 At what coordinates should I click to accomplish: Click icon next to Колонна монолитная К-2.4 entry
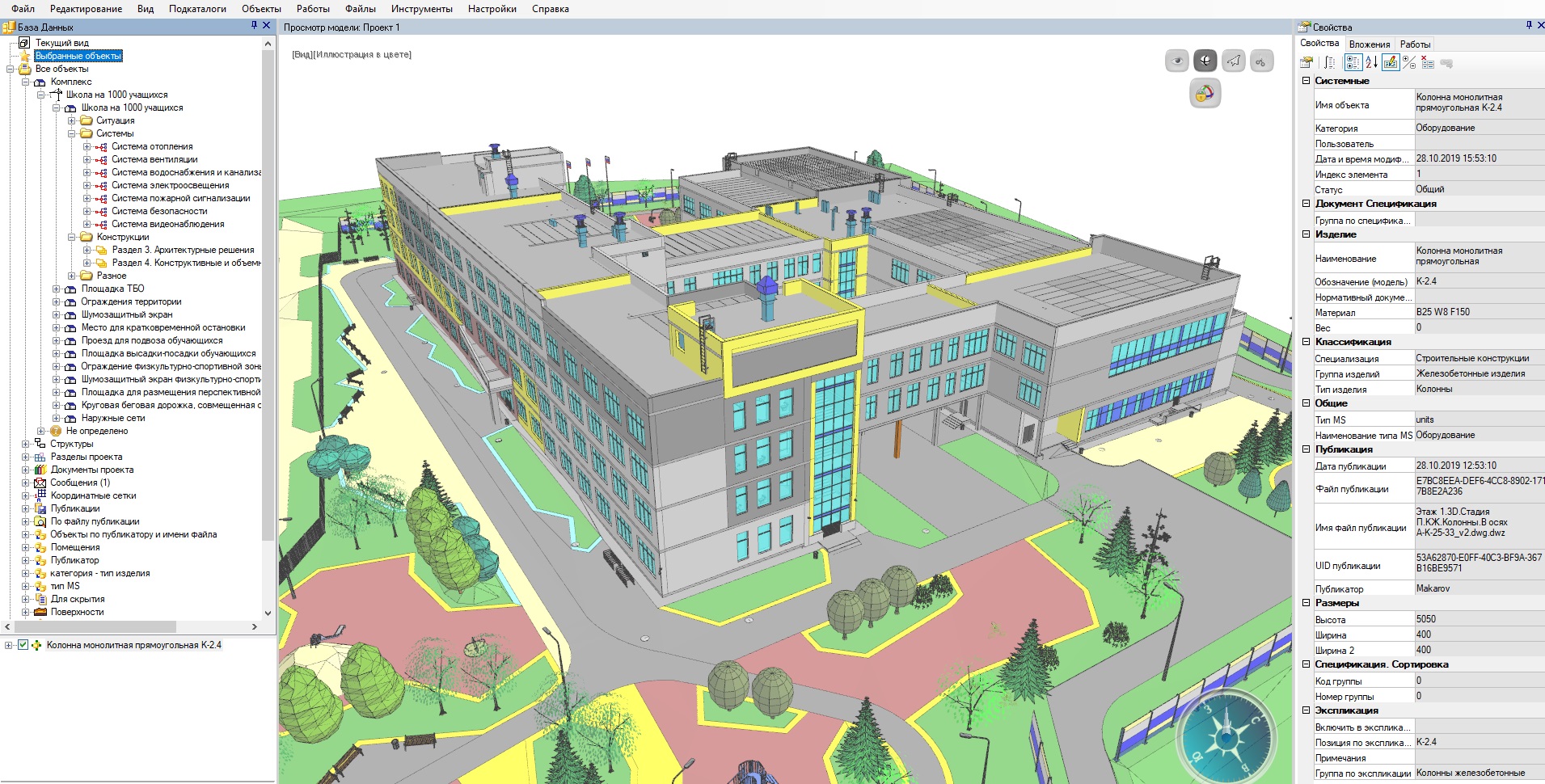pyautogui.click(x=36, y=645)
